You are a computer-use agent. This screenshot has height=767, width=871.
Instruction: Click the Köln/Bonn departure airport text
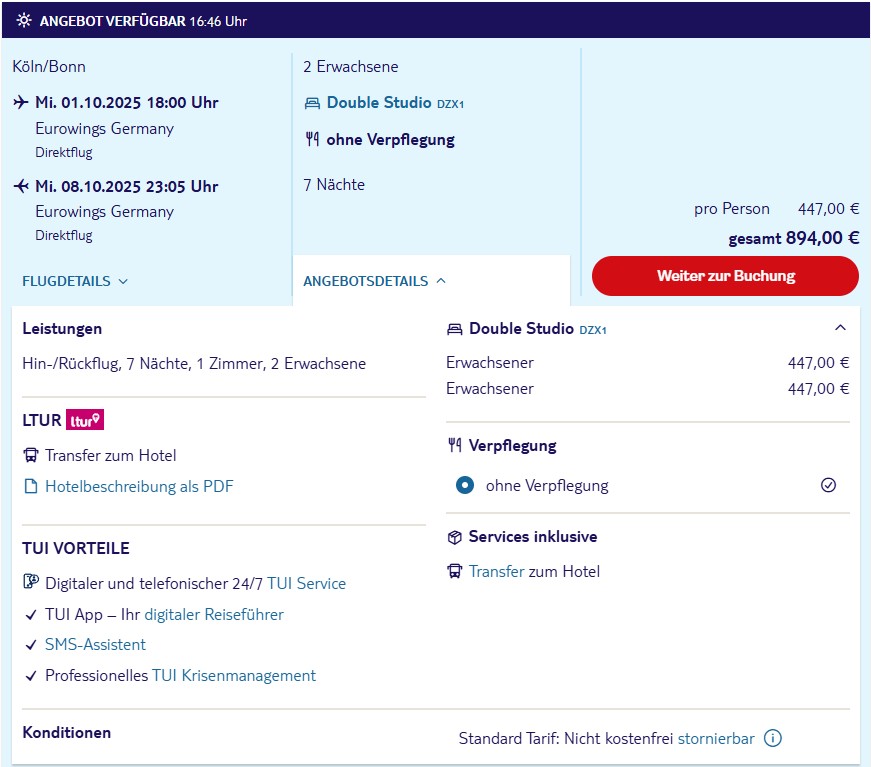[49, 67]
